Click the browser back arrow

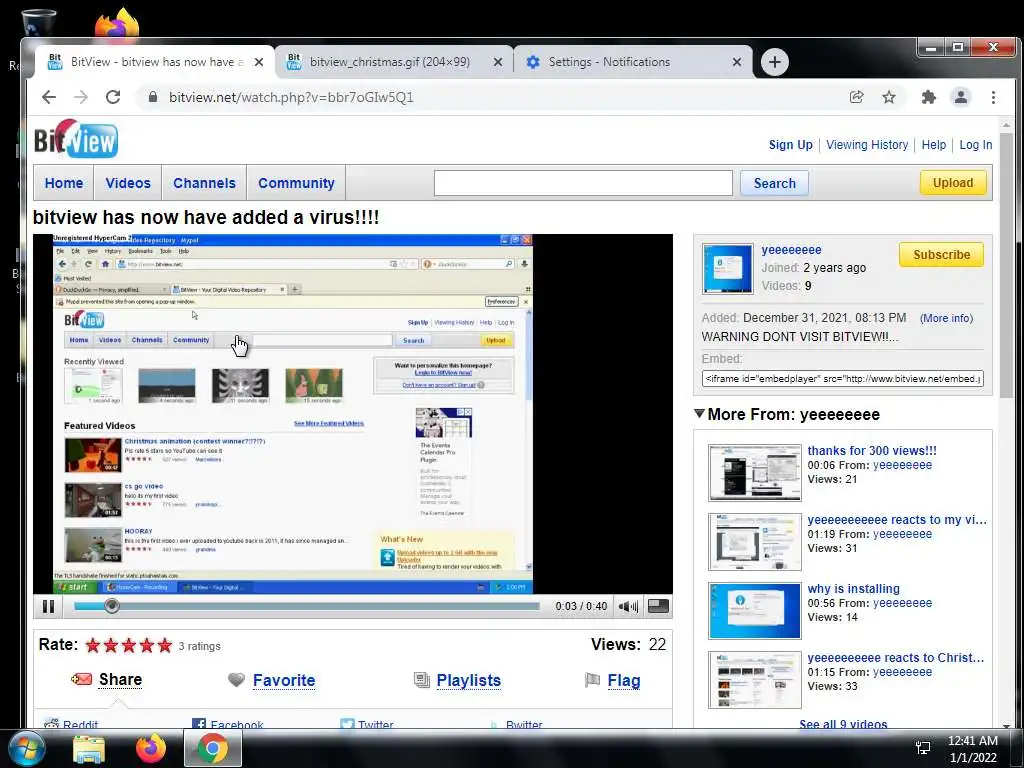tap(49, 97)
